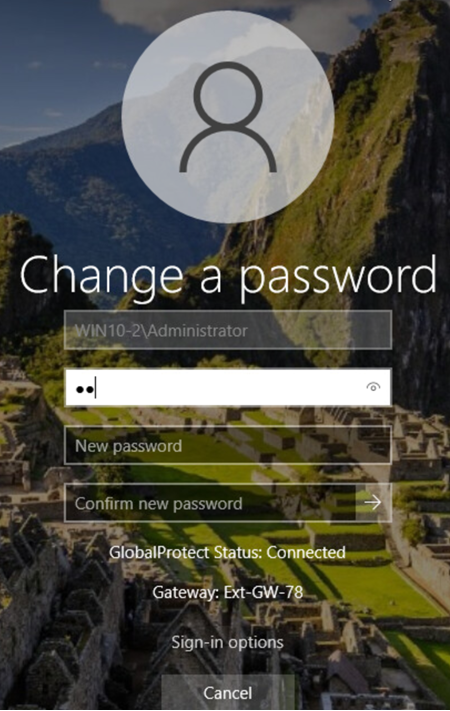Click the WIN10-2\Administrator username box

tap(228, 330)
